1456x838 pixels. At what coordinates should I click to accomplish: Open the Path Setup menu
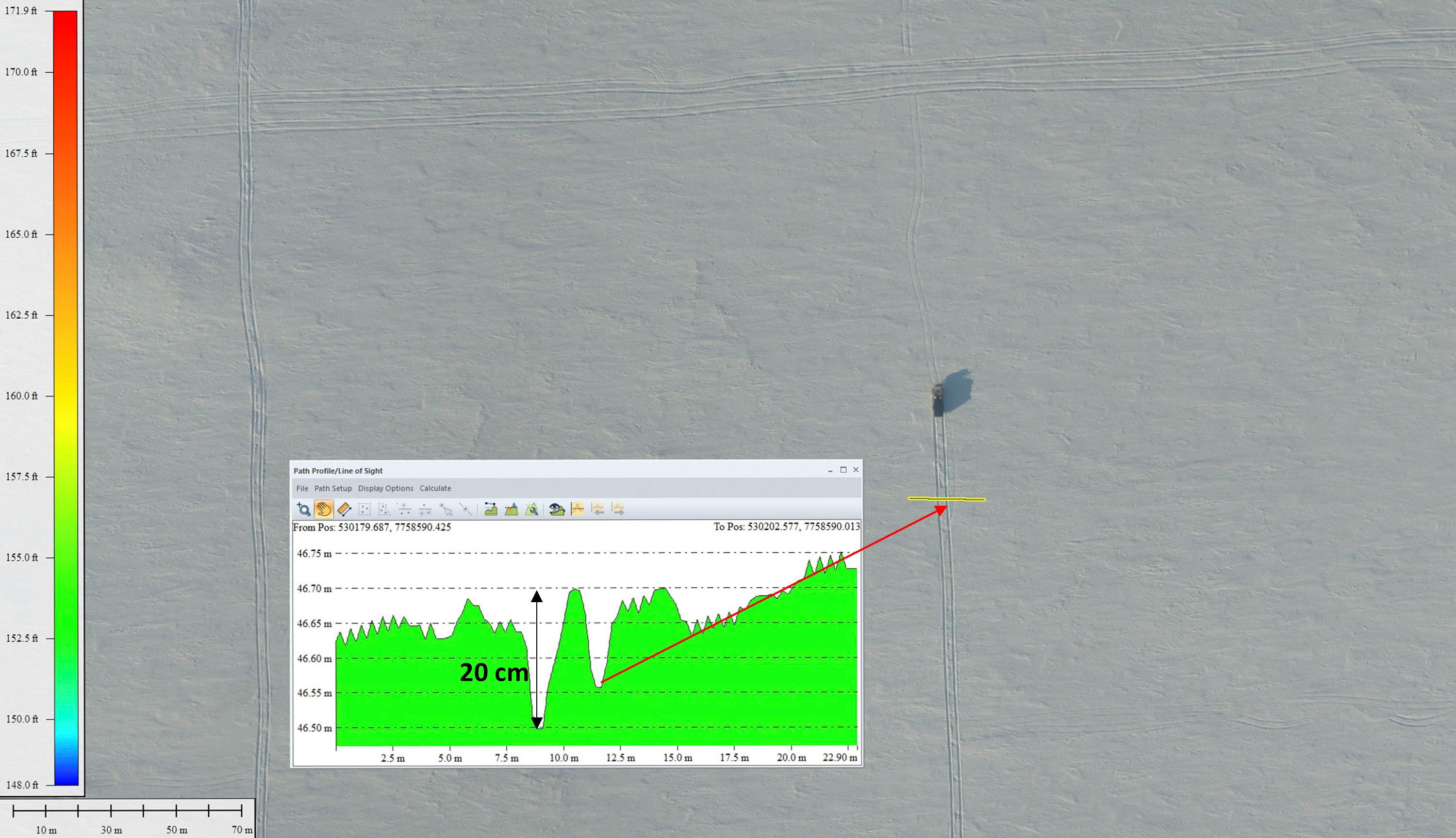[333, 488]
